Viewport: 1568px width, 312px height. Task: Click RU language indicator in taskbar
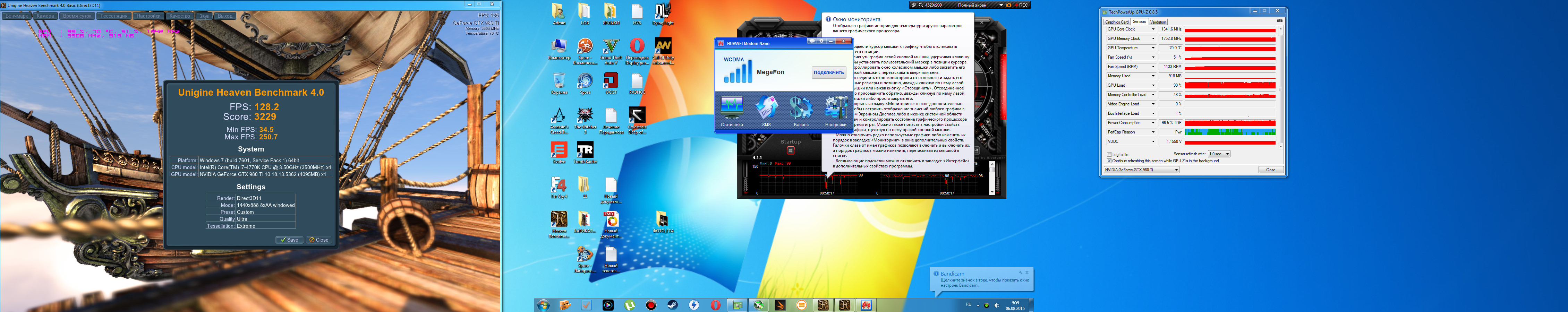tap(969, 305)
